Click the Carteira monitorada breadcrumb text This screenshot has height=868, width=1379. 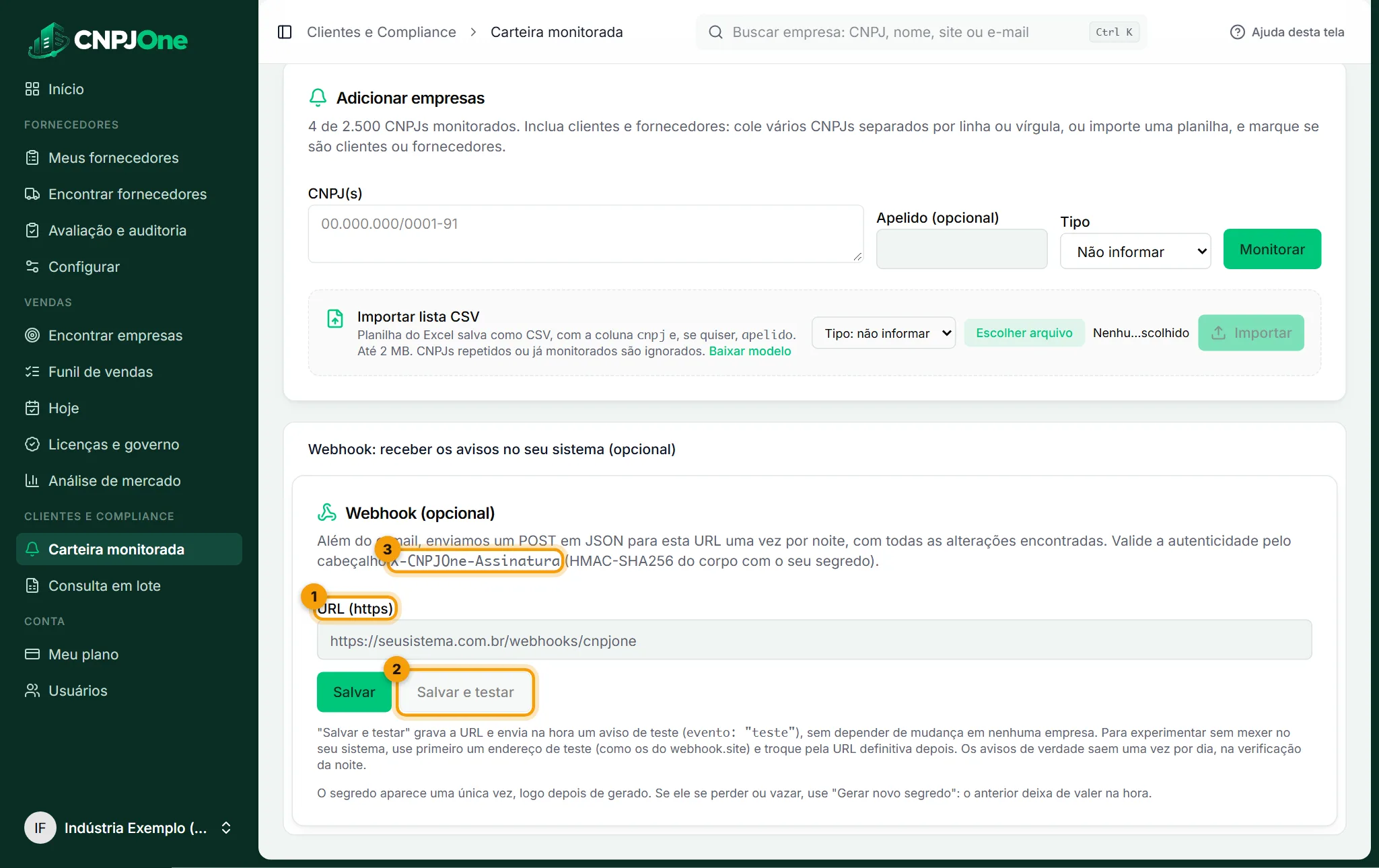(x=557, y=32)
